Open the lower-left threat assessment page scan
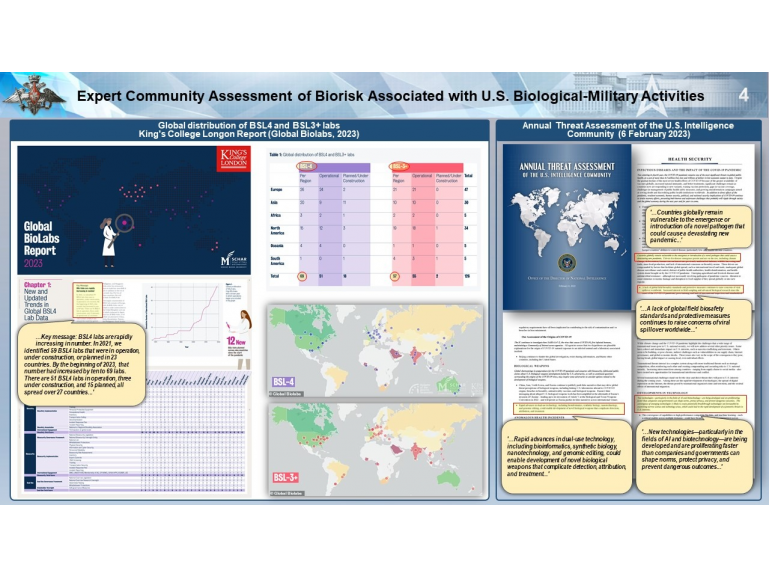This screenshot has width=769, height=576. 566,368
